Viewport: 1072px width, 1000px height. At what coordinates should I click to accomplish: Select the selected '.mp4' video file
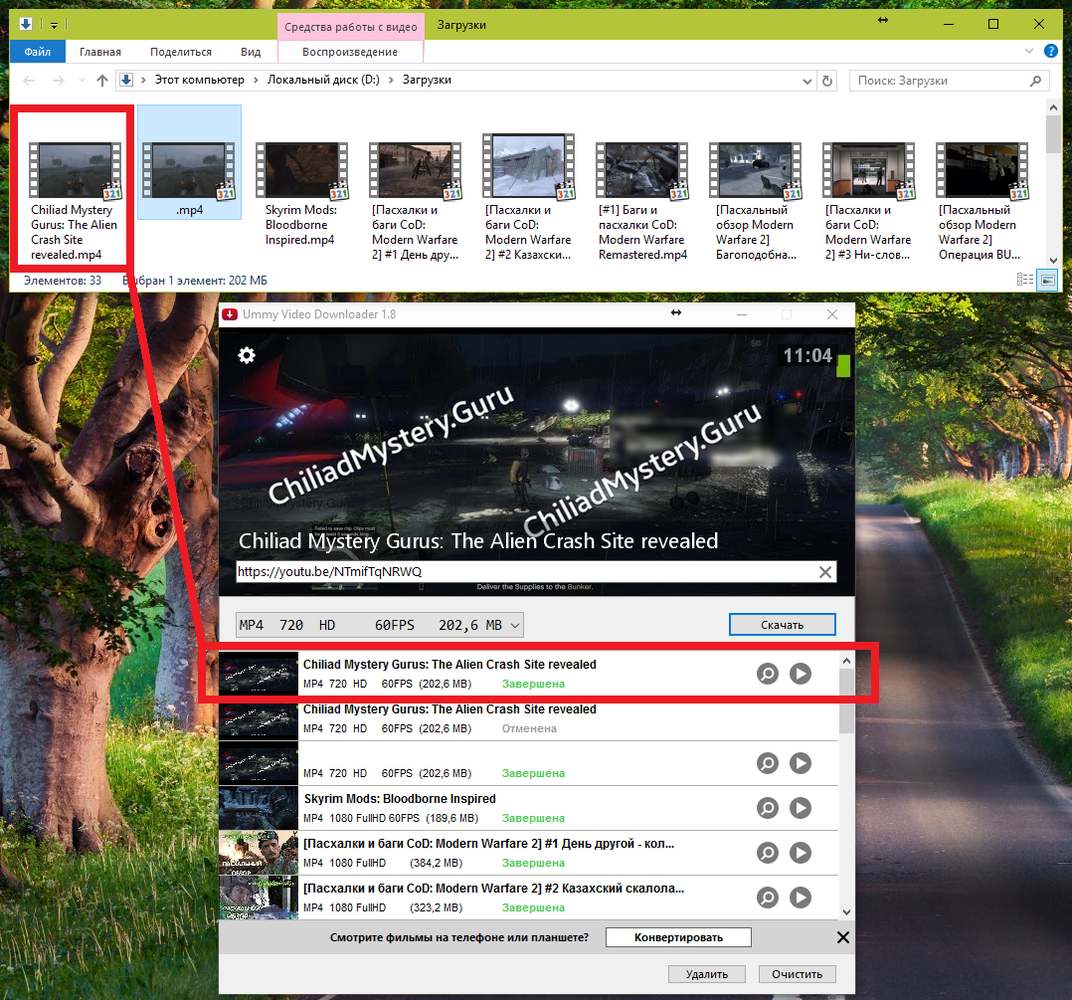(189, 162)
